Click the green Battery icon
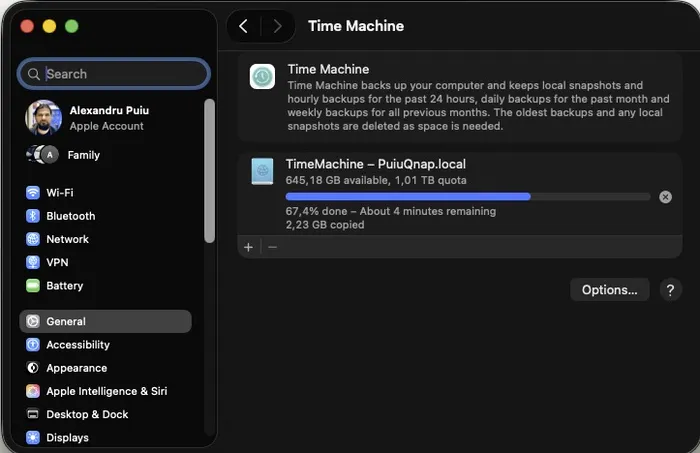 point(33,286)
